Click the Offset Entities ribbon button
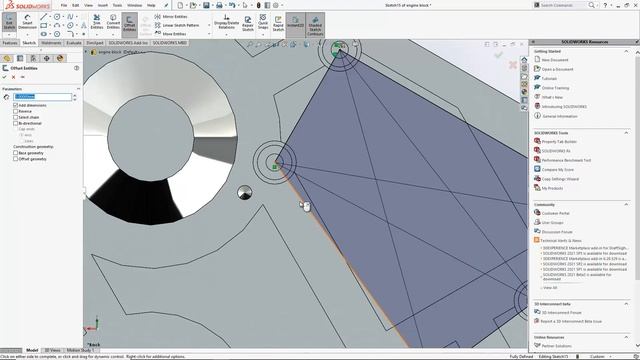The height and width of the screenshot is (360, 640). 129,24
